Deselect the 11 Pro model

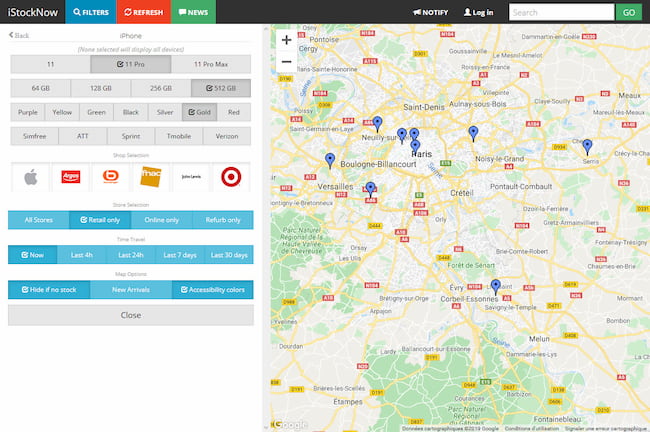click(131, 64)
